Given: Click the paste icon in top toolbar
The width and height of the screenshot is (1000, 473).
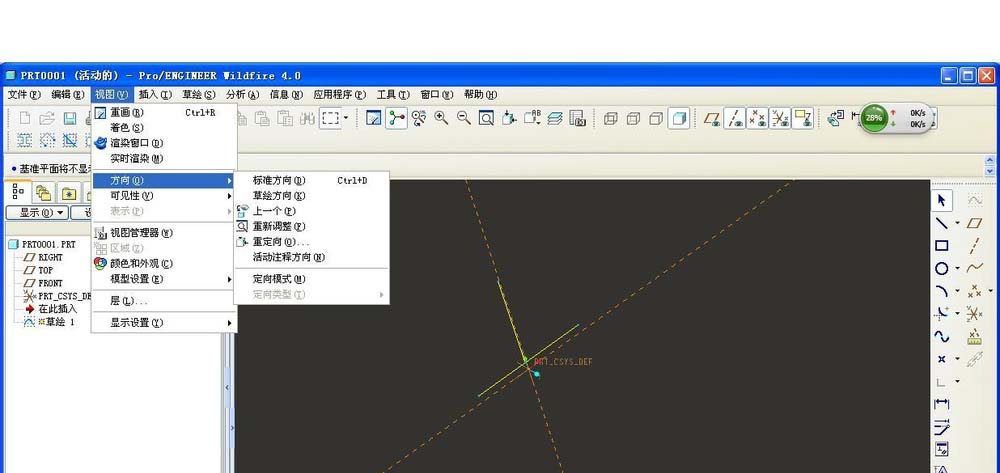Looking at the screenshot, I should click(262, 118).
